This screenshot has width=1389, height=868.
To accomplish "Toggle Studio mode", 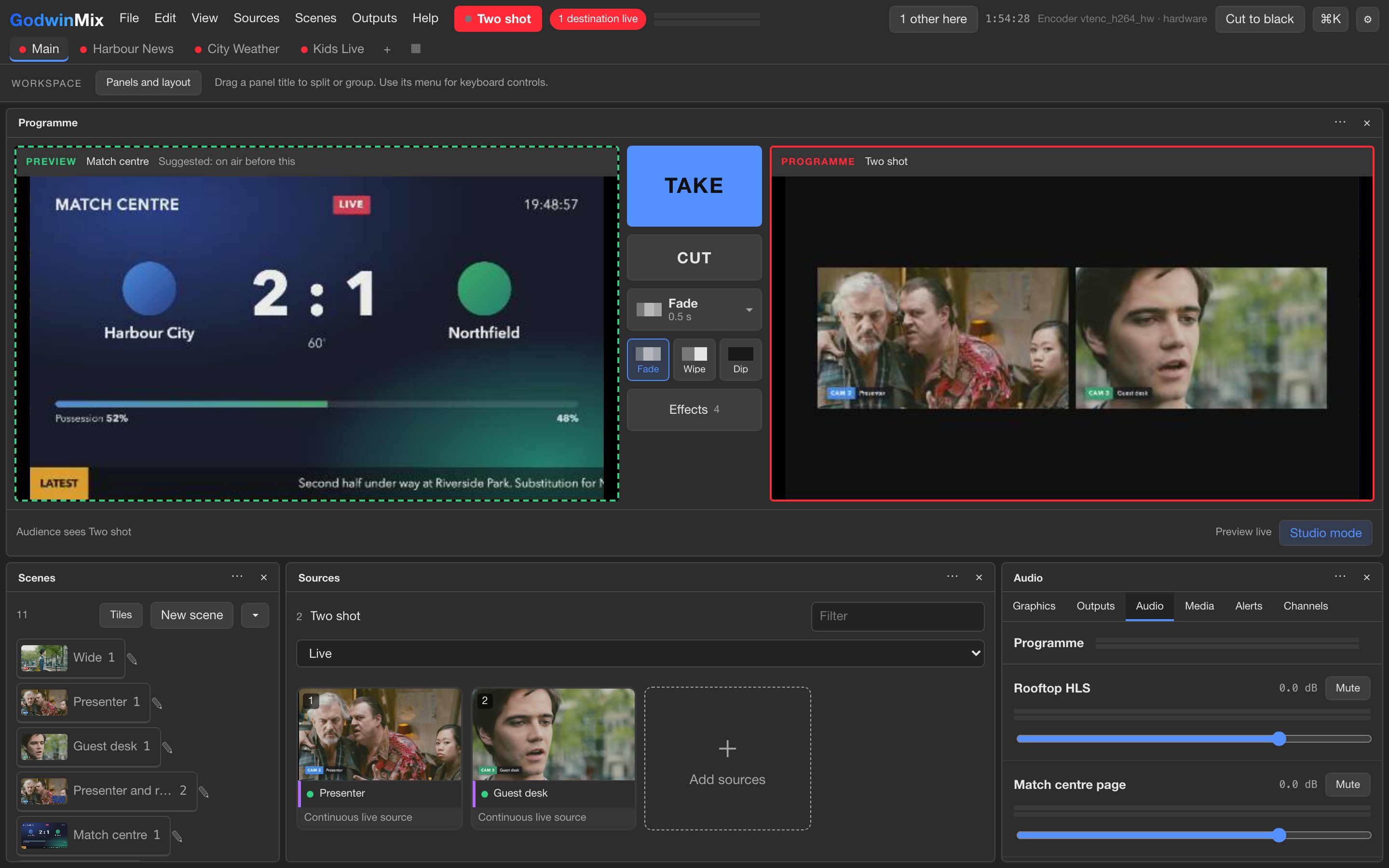I will coord(1325,533).
